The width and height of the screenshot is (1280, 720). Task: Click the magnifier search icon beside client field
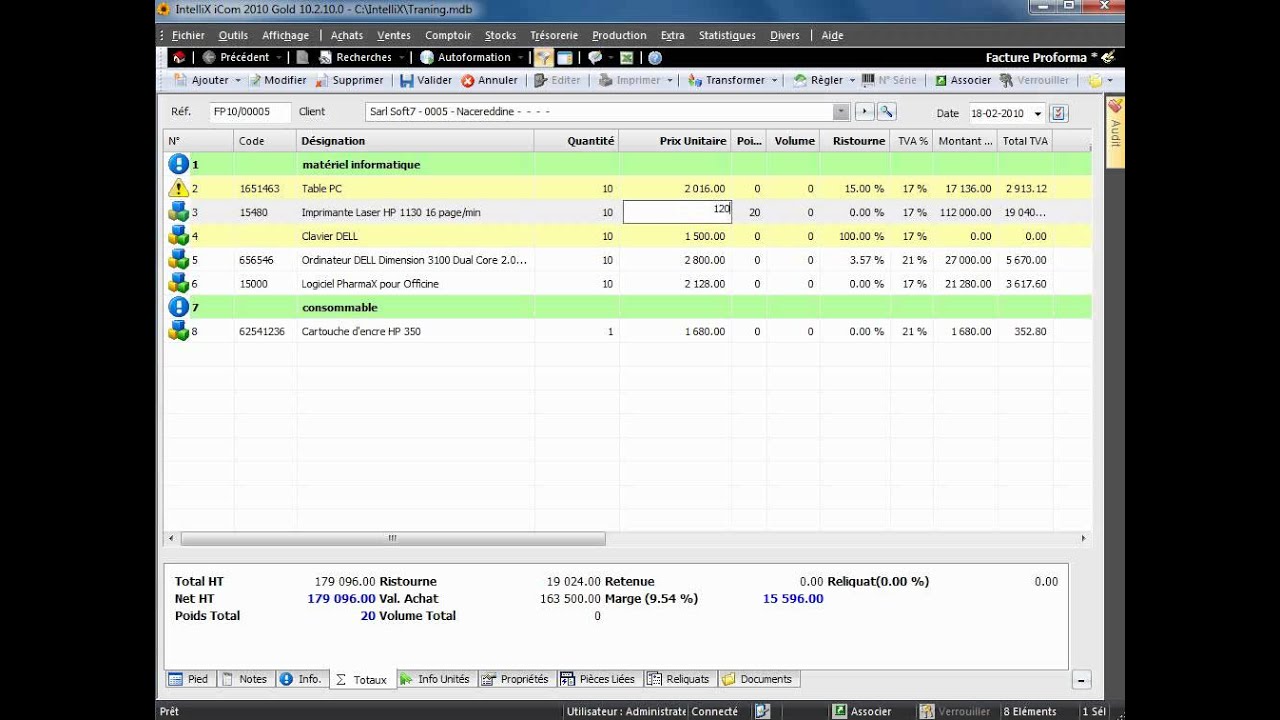click(x=886, y=112)
